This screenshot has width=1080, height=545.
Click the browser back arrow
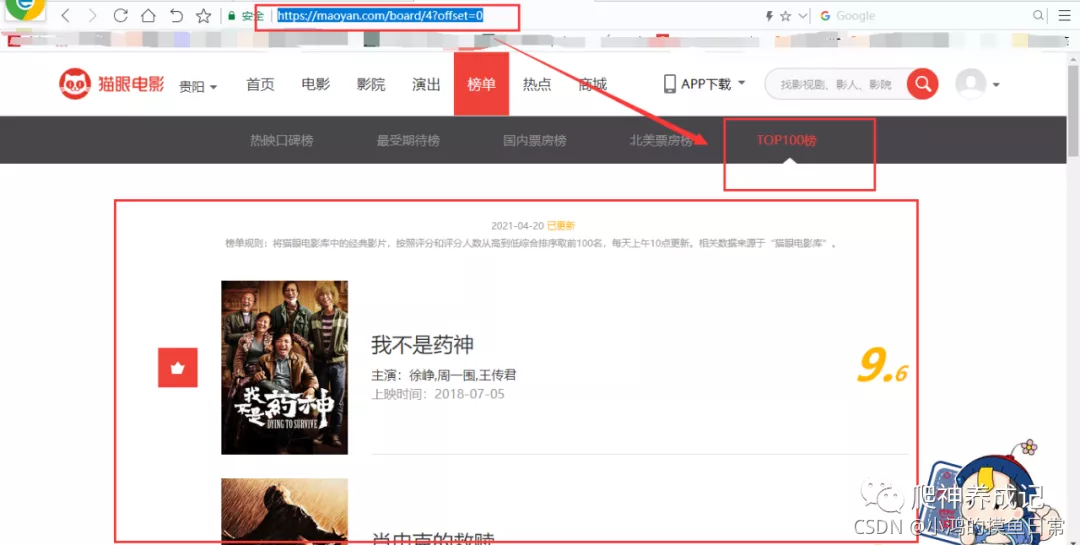point(65,15)
